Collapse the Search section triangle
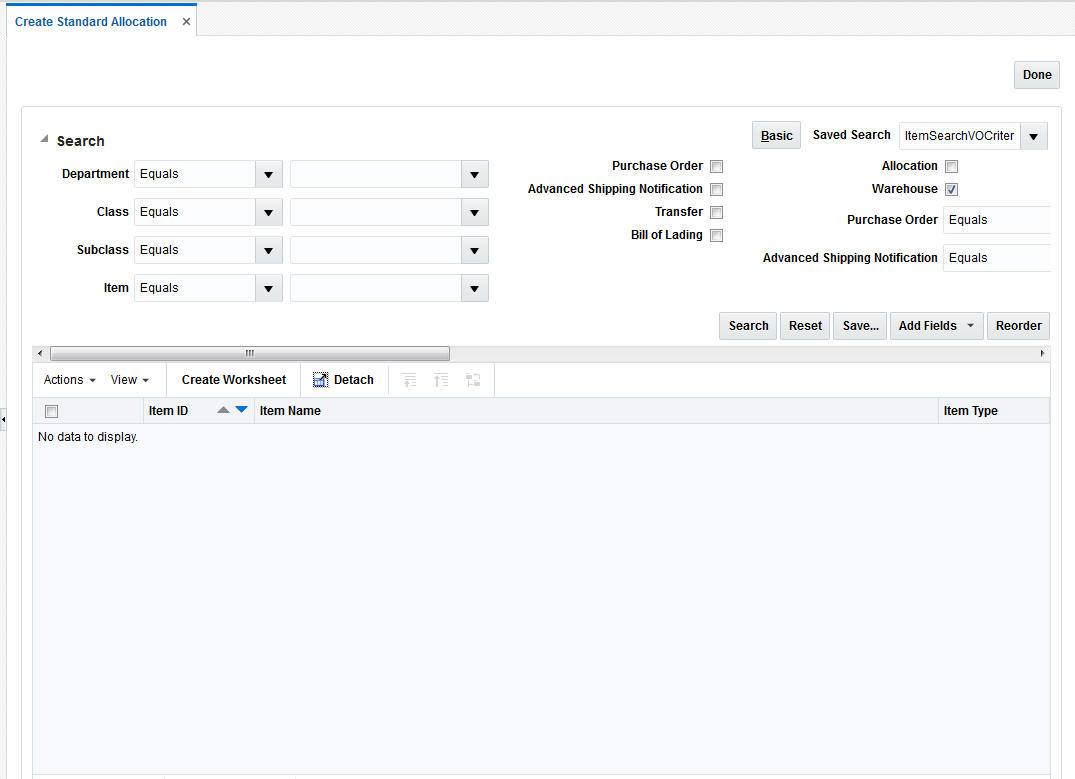Image resolution: width=1075 pixels, height=779 pixels. (x=43, y=139)
